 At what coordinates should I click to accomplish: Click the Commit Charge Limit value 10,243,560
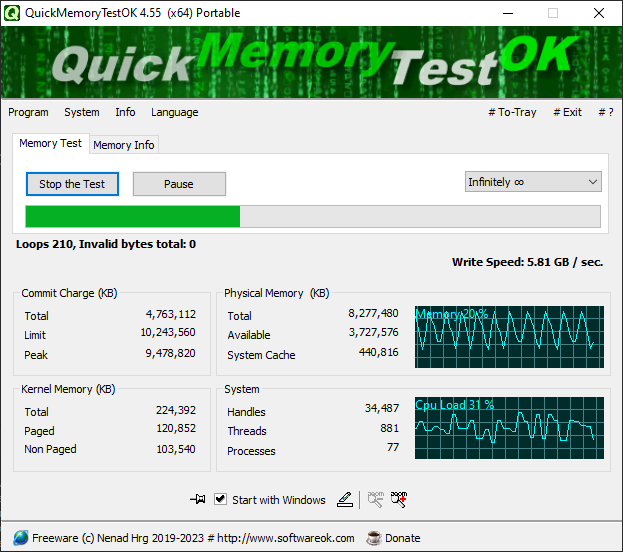(168, 332)
